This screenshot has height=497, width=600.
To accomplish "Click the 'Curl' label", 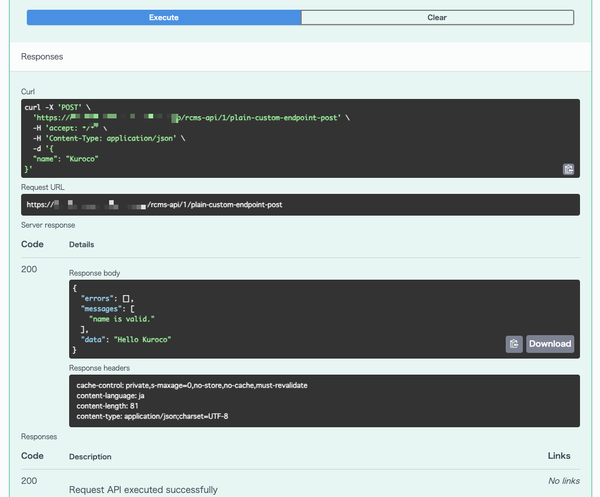I will click(x=28, y=92).
